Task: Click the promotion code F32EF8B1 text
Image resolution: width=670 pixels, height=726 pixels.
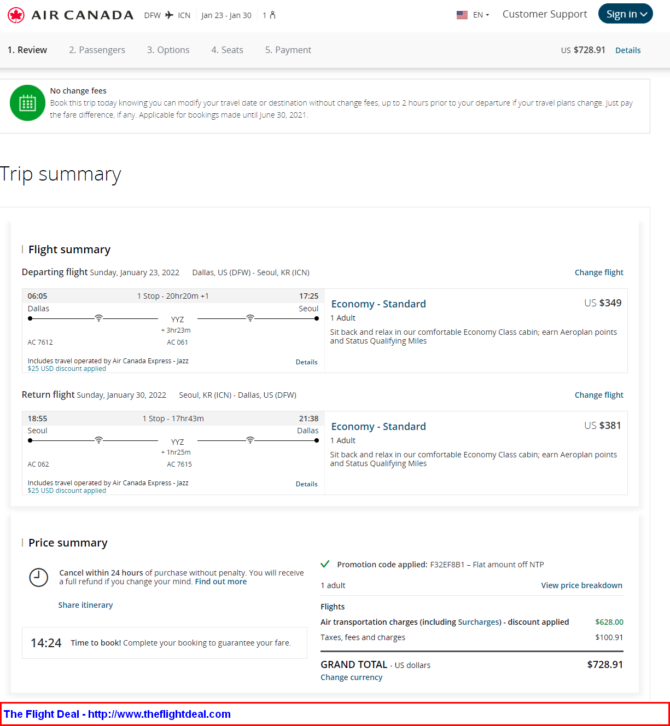Action: [x=447, y=564]
